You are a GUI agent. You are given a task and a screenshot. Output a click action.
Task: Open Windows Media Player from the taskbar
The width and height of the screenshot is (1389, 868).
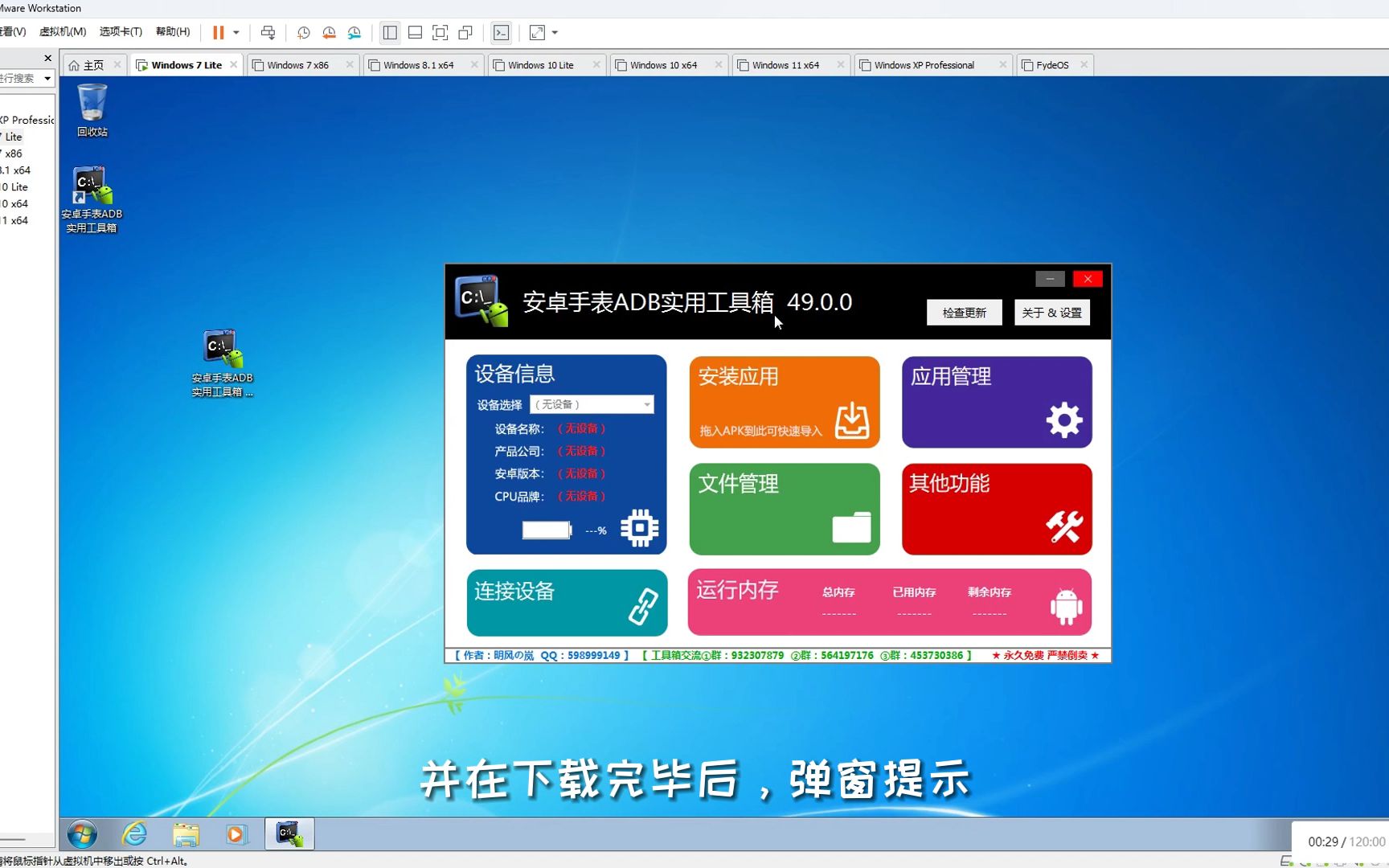coord(236,834)
